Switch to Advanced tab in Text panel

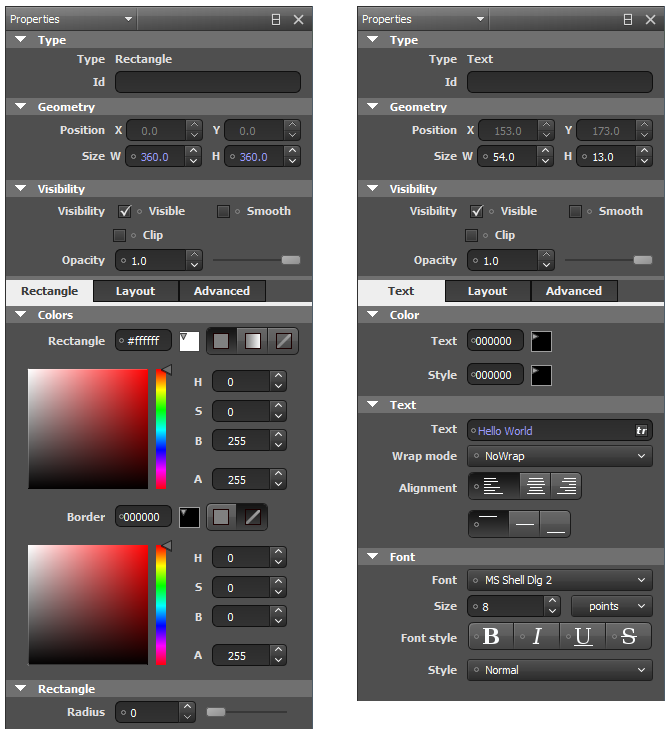tap(574, 291)
